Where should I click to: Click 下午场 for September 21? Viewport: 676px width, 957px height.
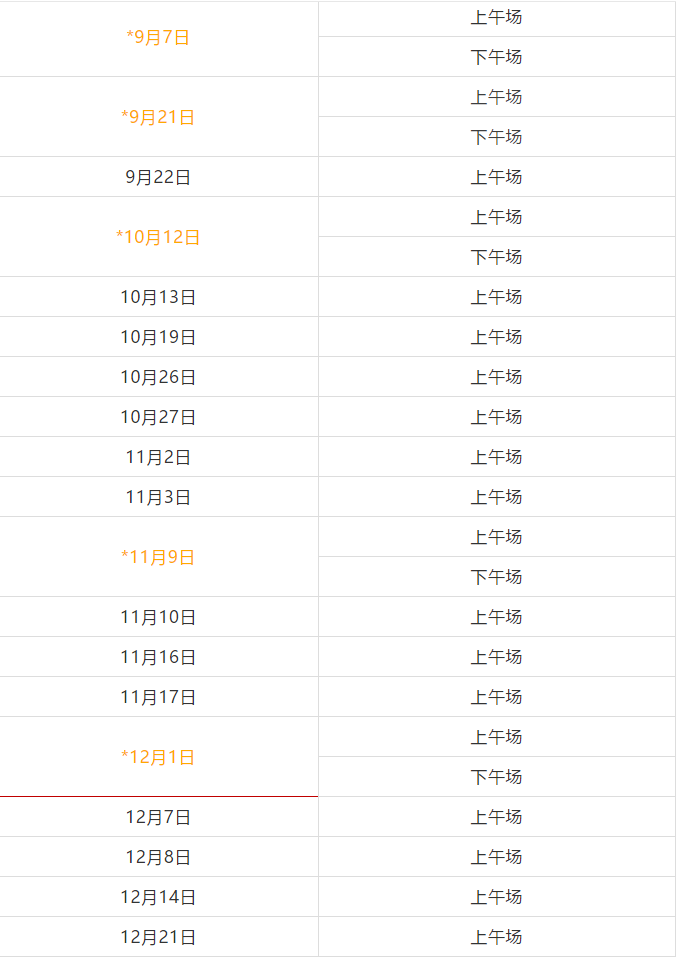[x=496, y=137]
